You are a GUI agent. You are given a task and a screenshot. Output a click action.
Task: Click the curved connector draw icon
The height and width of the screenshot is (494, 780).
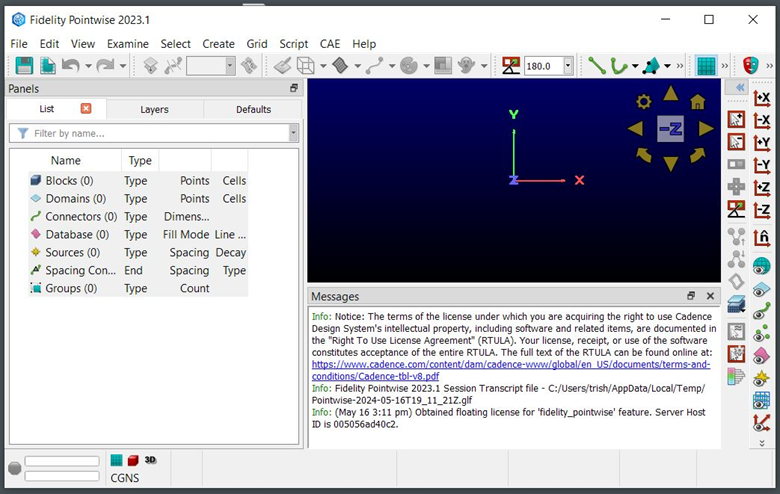coord(375,66)
